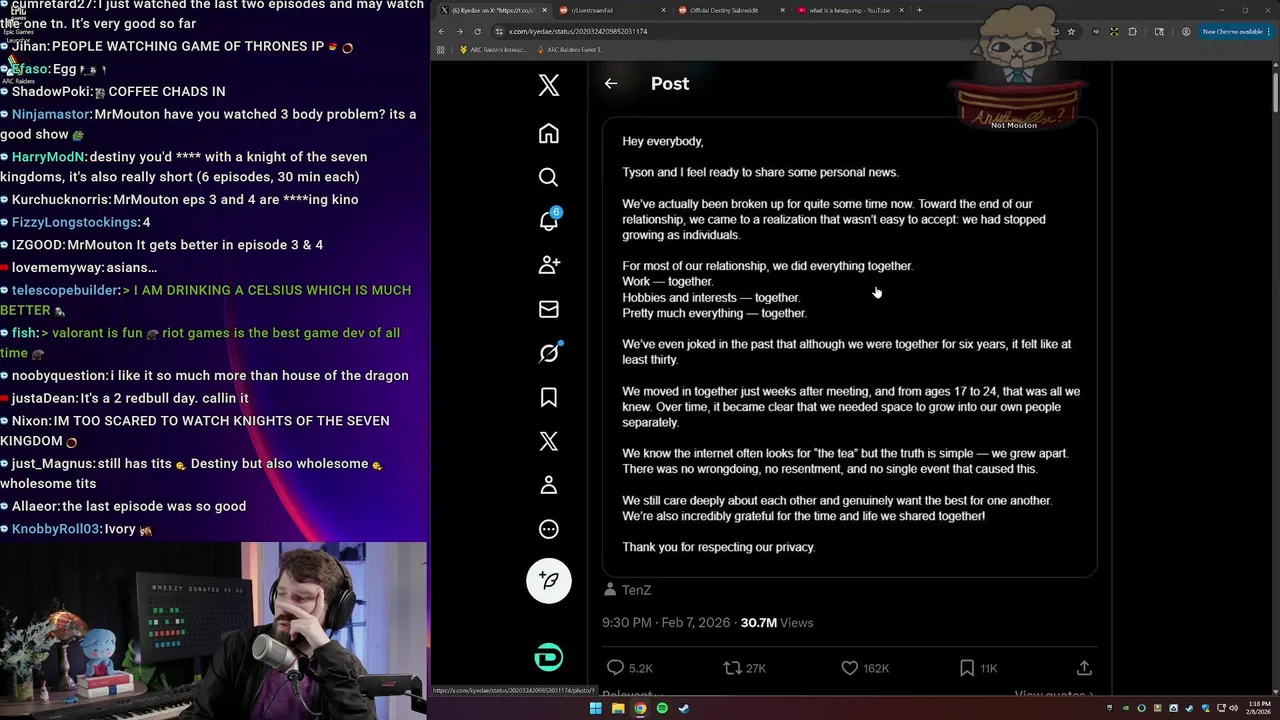The width and height of the screenshot is (1280, 720).
Task: Open Steam from the taskbar
Action: 684,709
